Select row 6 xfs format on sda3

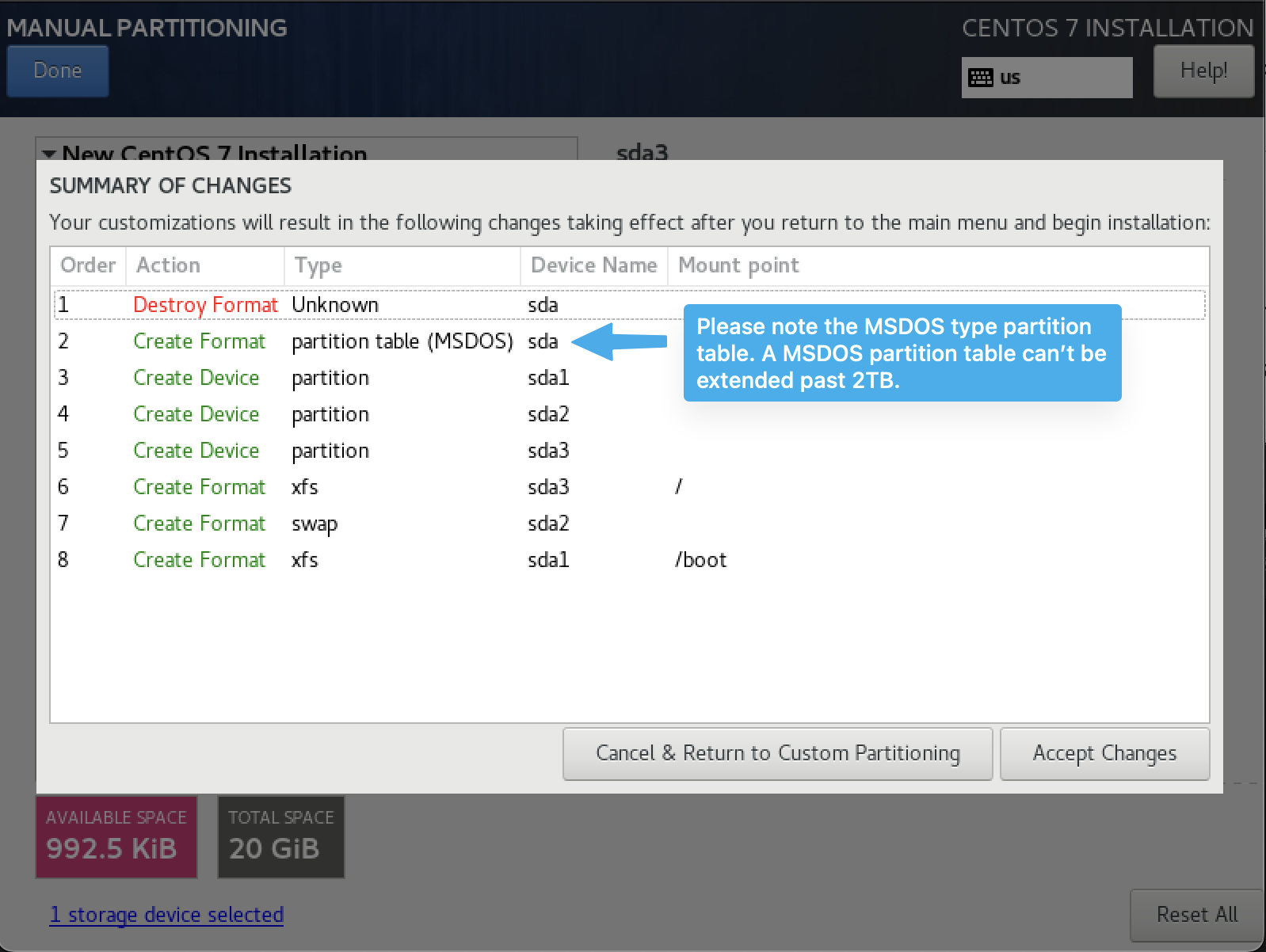point(630,487)
